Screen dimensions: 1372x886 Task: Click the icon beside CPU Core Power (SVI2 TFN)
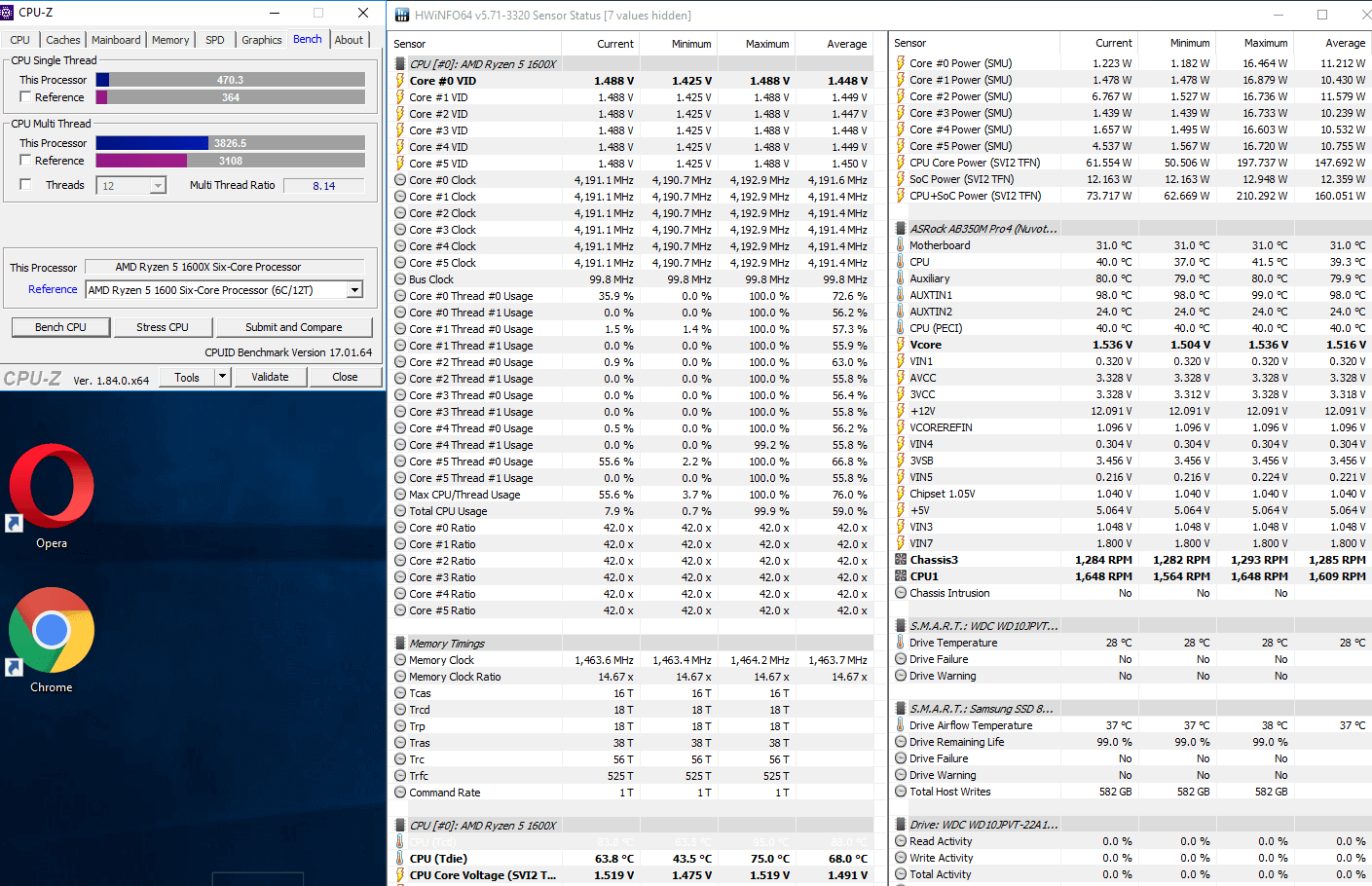(901, 163)
